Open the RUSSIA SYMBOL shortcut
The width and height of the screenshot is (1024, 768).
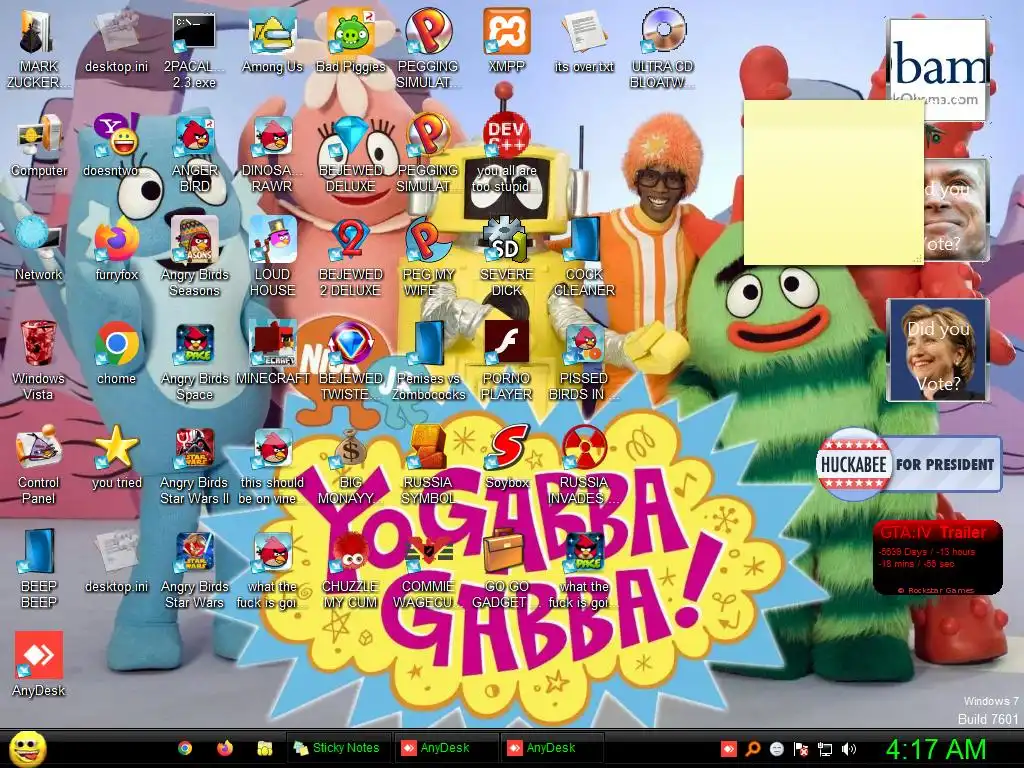pyautogui.click(x=428, y=462)
